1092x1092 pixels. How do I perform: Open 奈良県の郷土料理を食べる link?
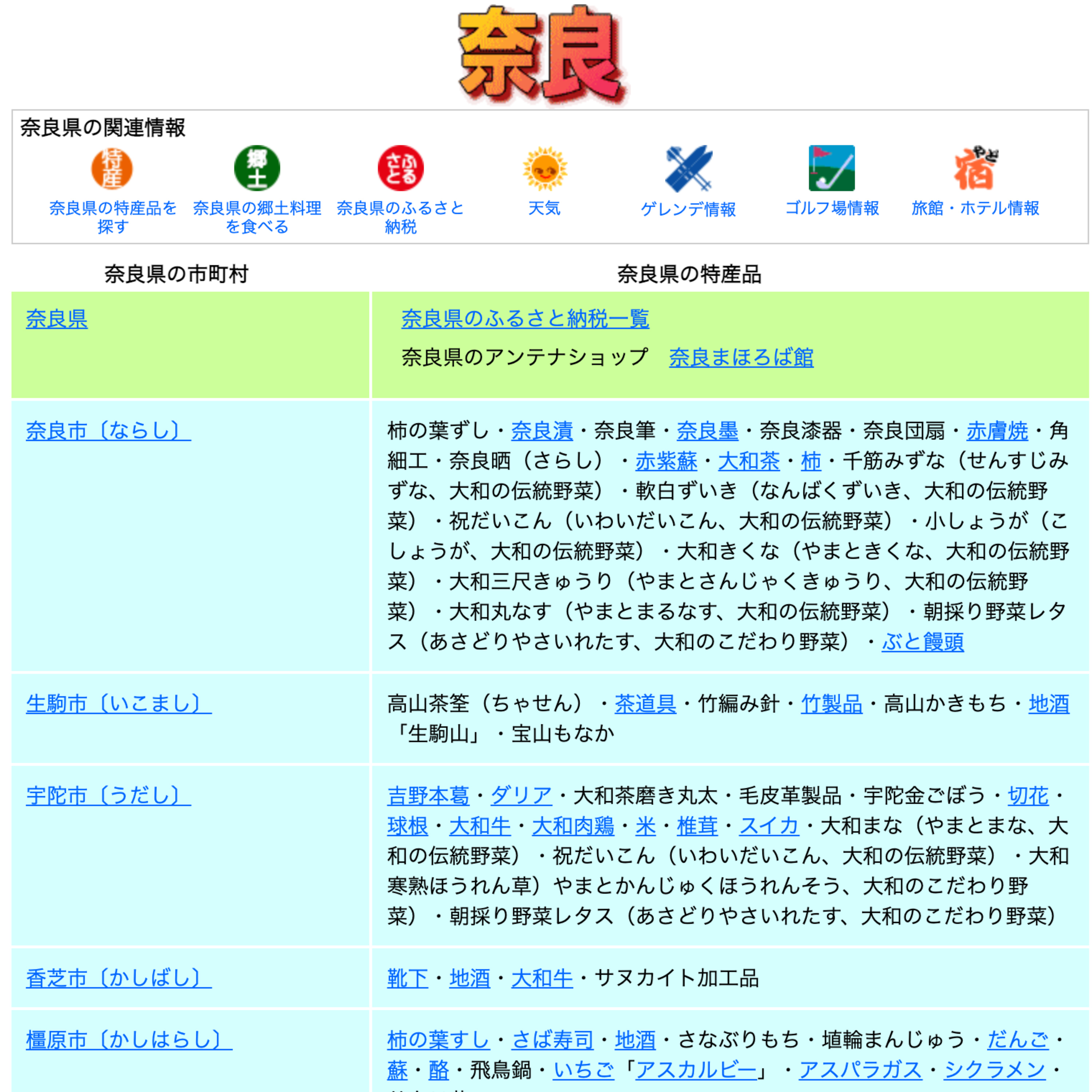tap(257, 217)
